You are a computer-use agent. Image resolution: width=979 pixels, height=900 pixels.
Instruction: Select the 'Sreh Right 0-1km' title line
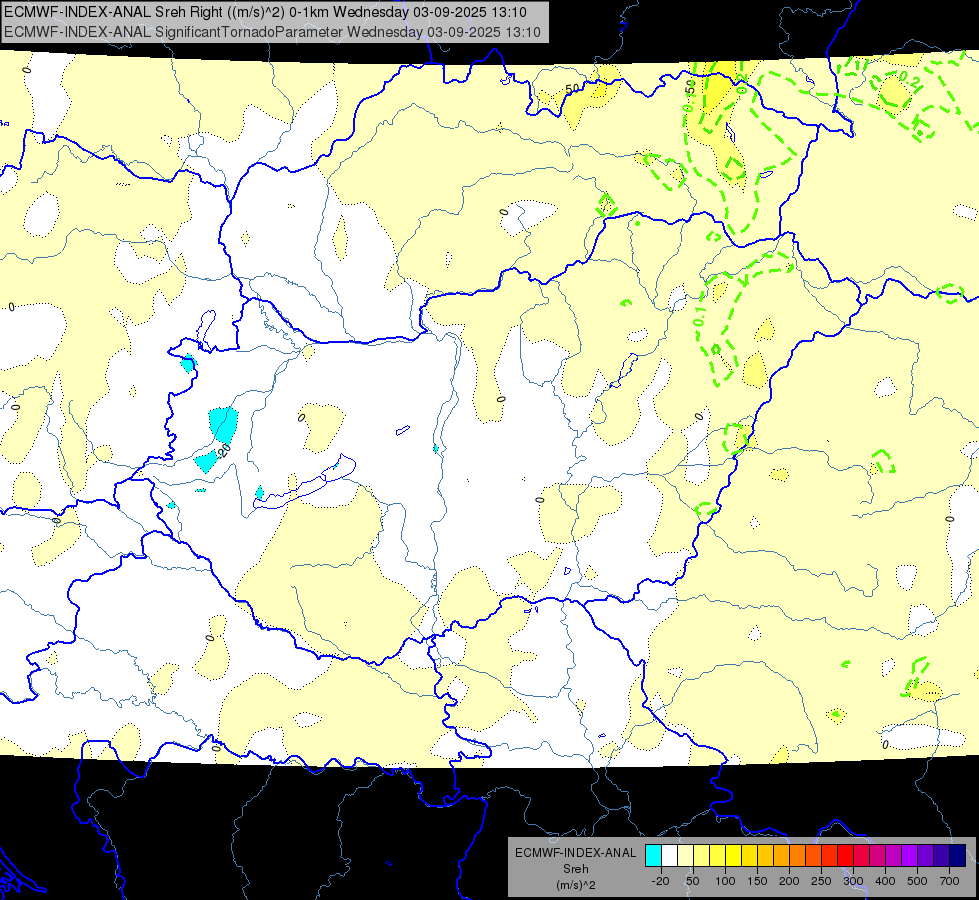[265, 12]
